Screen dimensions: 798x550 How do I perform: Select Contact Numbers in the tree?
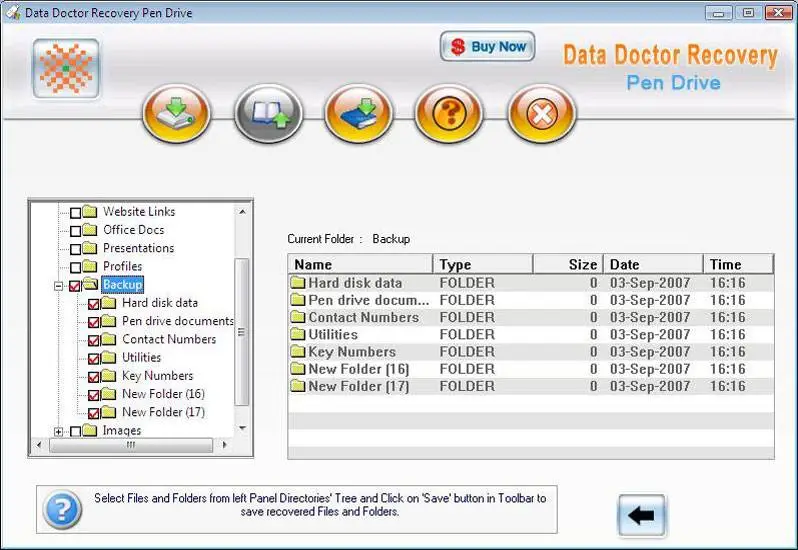169,339
